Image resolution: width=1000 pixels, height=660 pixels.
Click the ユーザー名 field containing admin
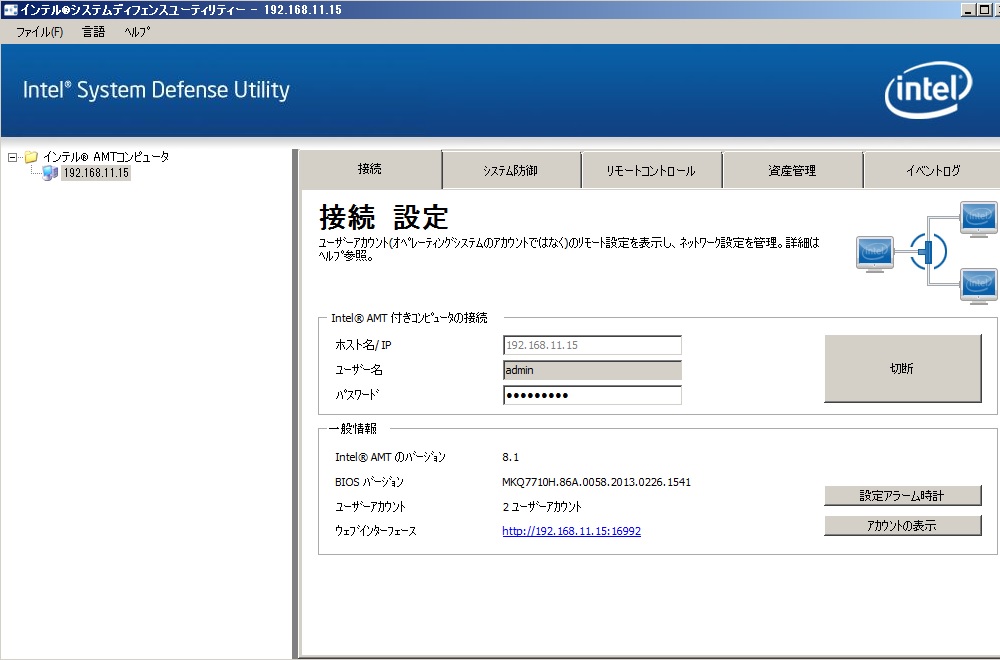click(592, 370)
